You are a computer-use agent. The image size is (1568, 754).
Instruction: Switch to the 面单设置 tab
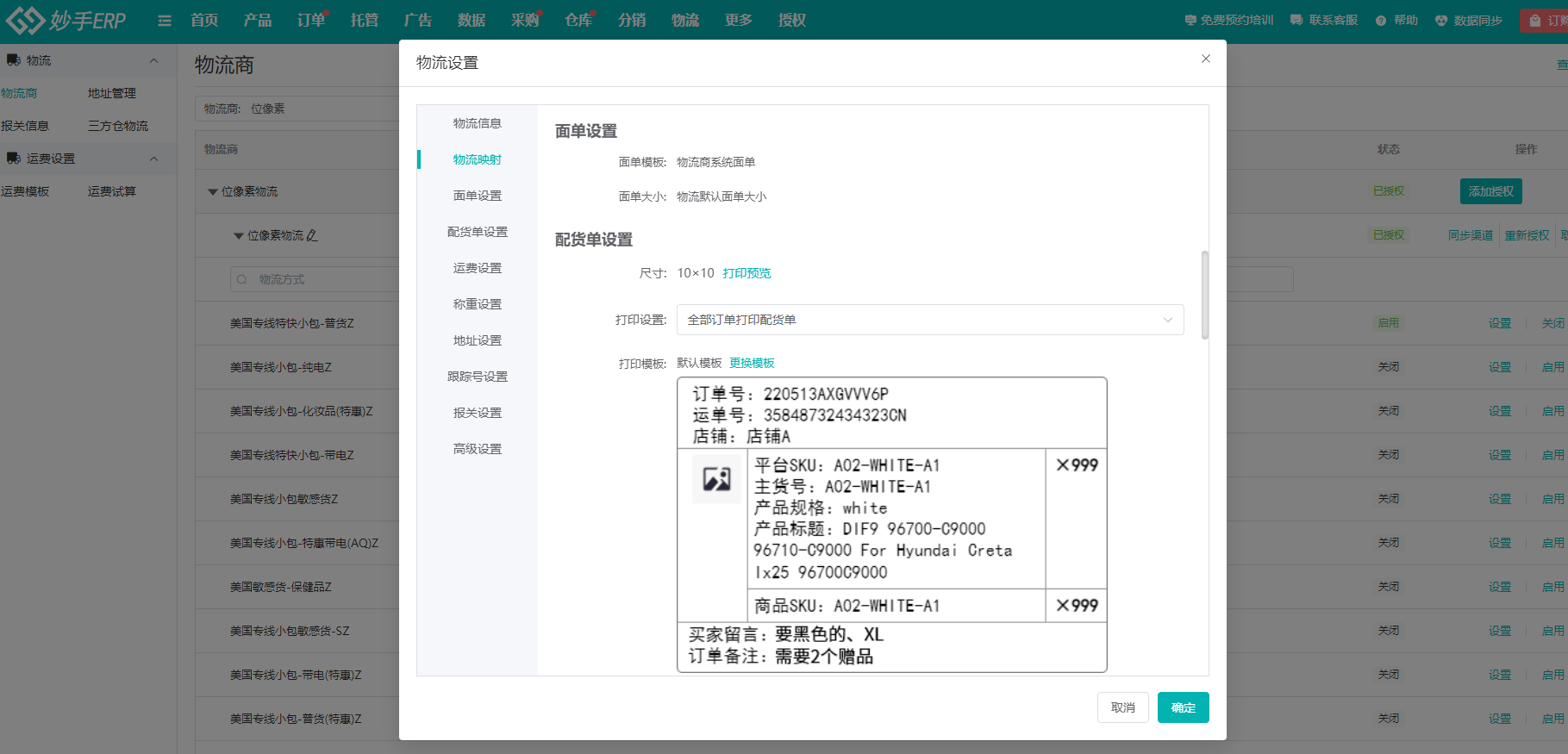(x=477, y=196)
